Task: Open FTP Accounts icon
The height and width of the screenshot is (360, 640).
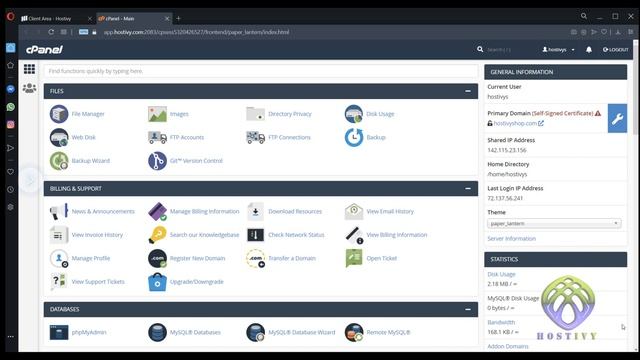Action: click(157, 138)
